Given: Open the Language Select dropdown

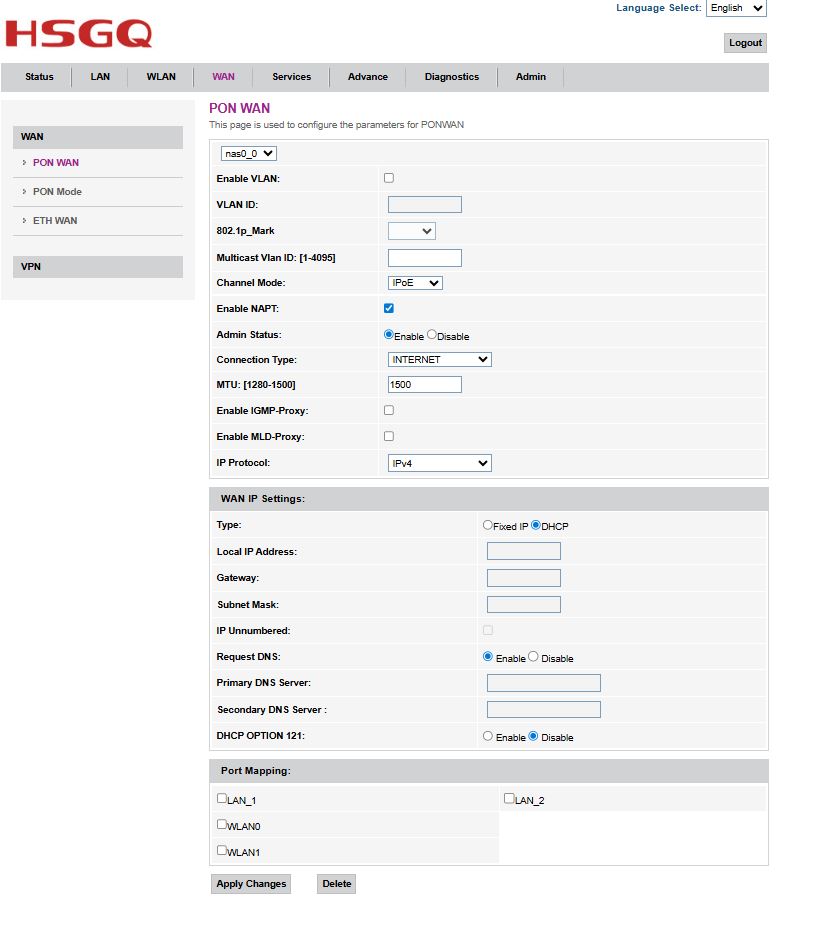Looking at the screenshot, I should 735,8.
